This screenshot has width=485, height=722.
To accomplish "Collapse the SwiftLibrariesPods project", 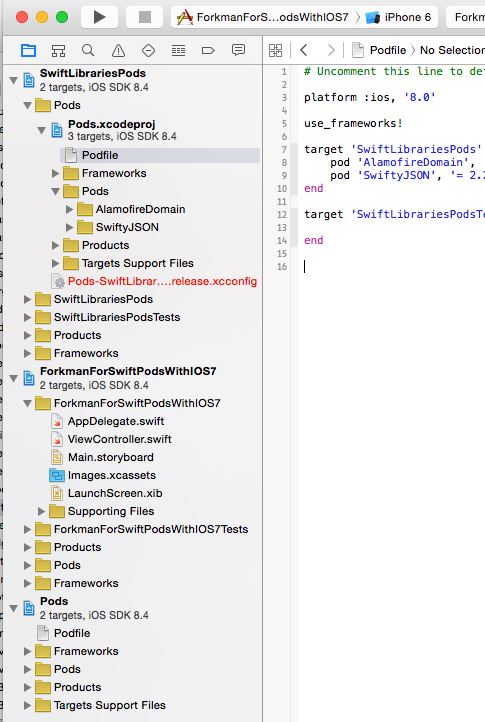I will (14, 81).
